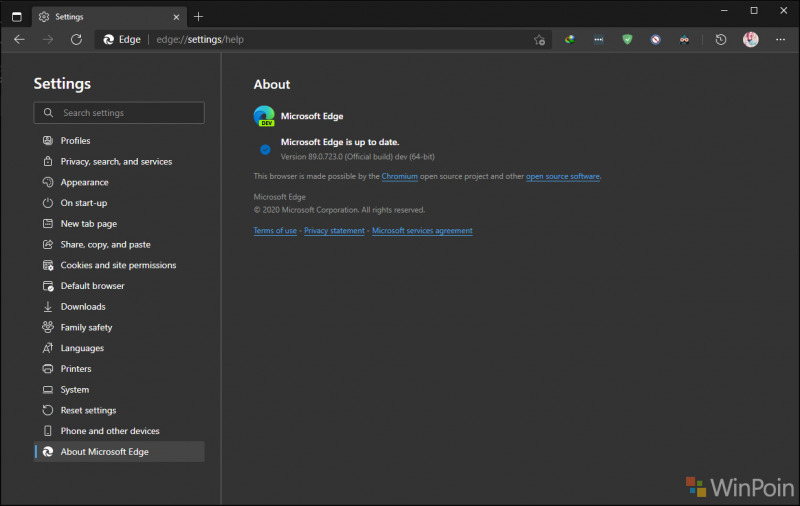Click the Microsoft Edge Dev logo

pos(264,116)
